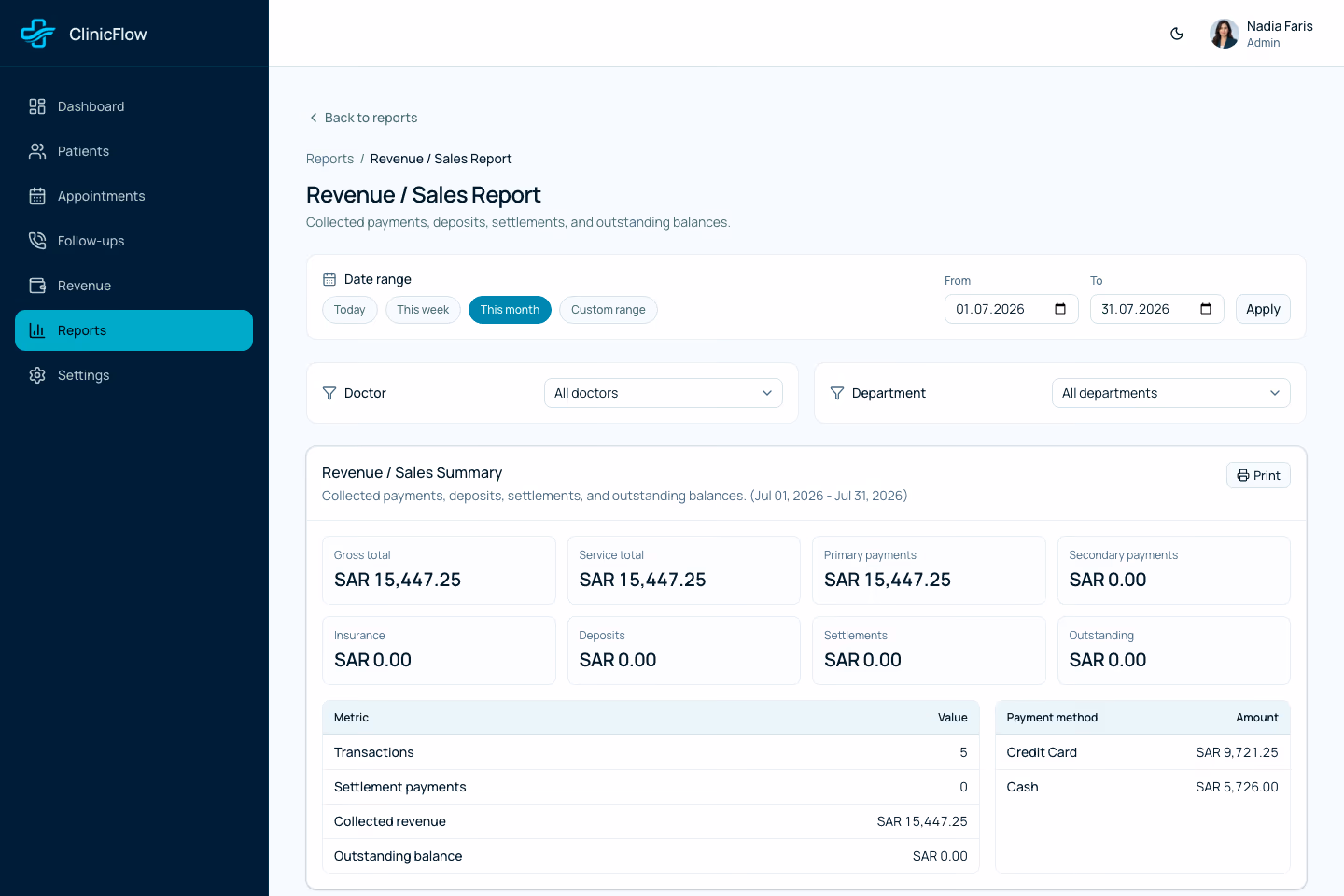This screenshot has height=896, width=1344.
Task: Toggle dark mode moon icon
Action: click(1177, 34)
